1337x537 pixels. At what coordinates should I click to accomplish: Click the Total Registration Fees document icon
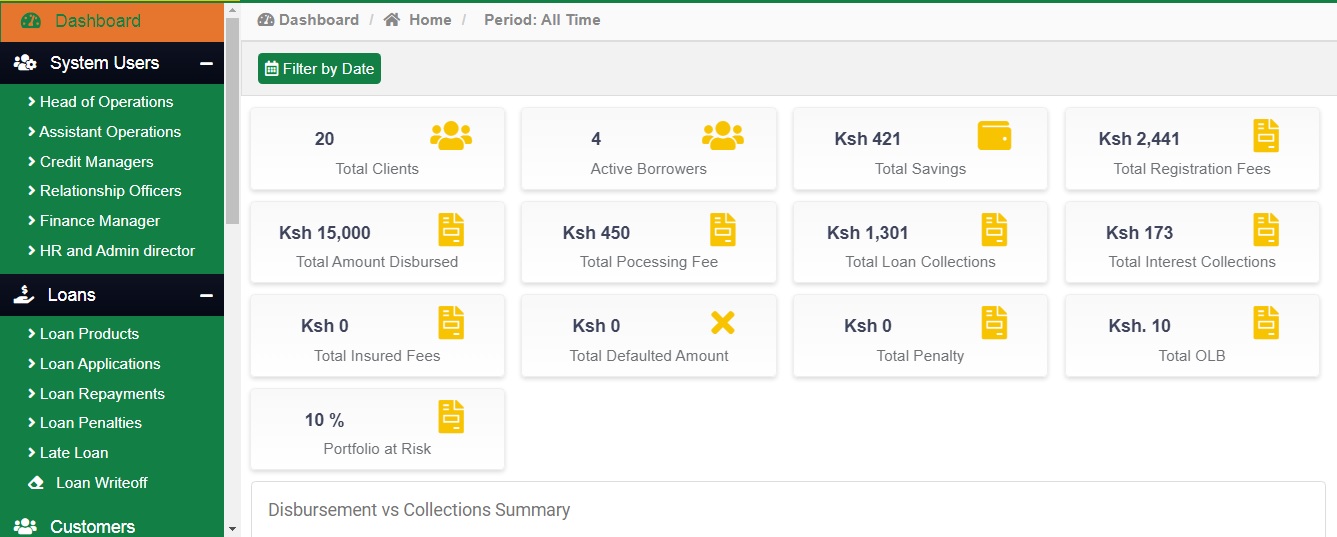[1266, 136]
